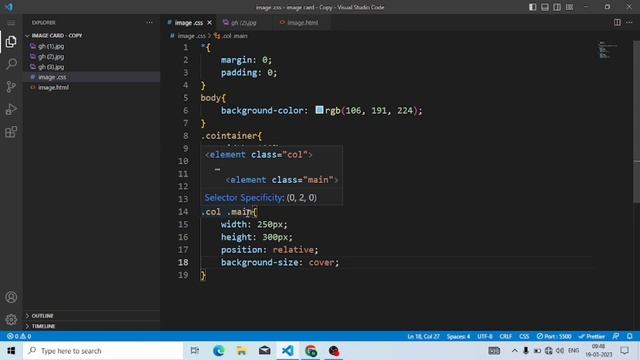
Task: Open gh (1).jpg in explorer
Action: [x=51, y=46]
